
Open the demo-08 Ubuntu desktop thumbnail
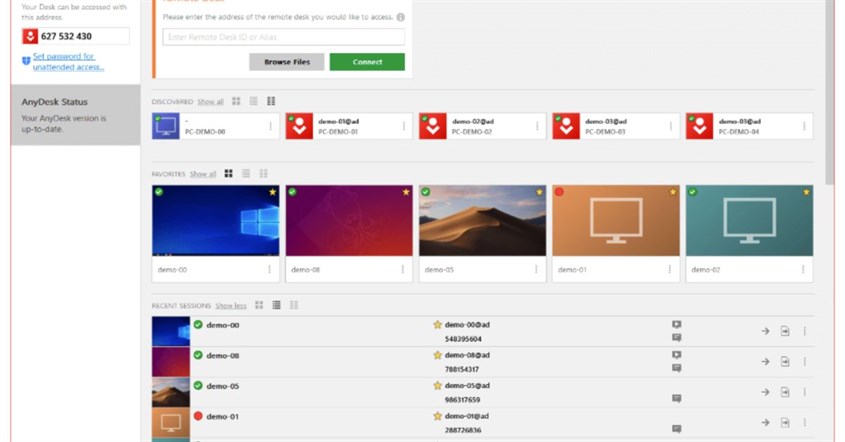[349, 220]
